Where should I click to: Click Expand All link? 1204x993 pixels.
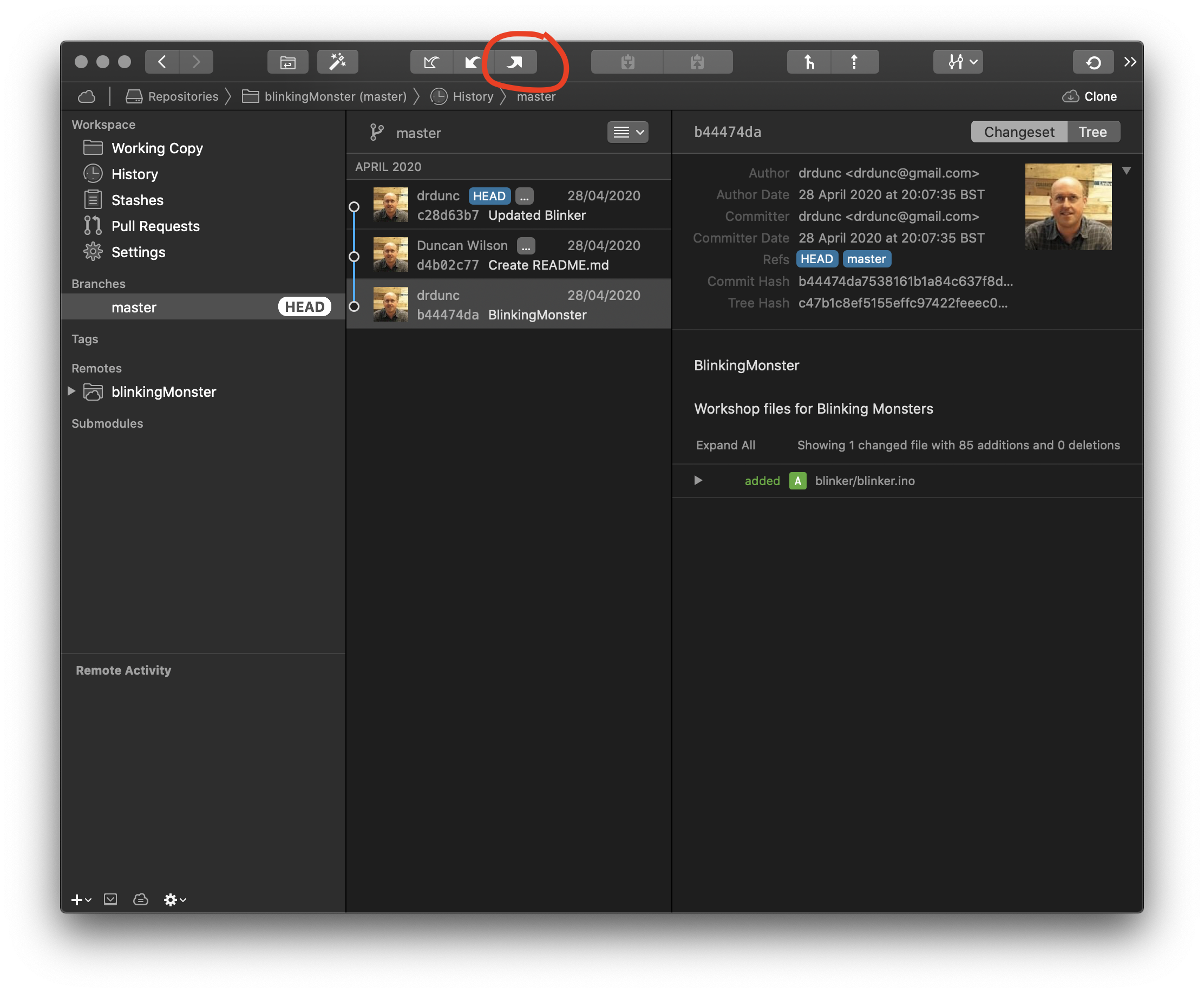(x=725, y=445)
